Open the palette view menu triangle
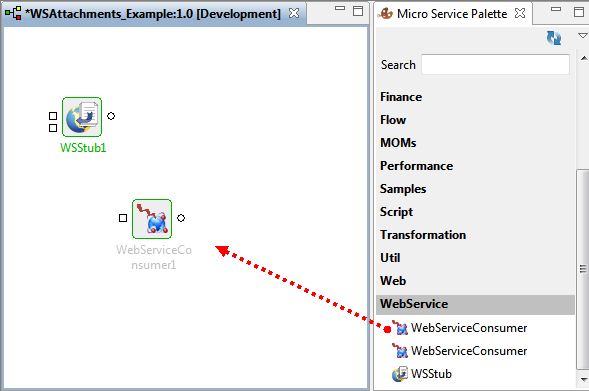The height and width of the screenshot is (391, 589). [x=583, y=36]
